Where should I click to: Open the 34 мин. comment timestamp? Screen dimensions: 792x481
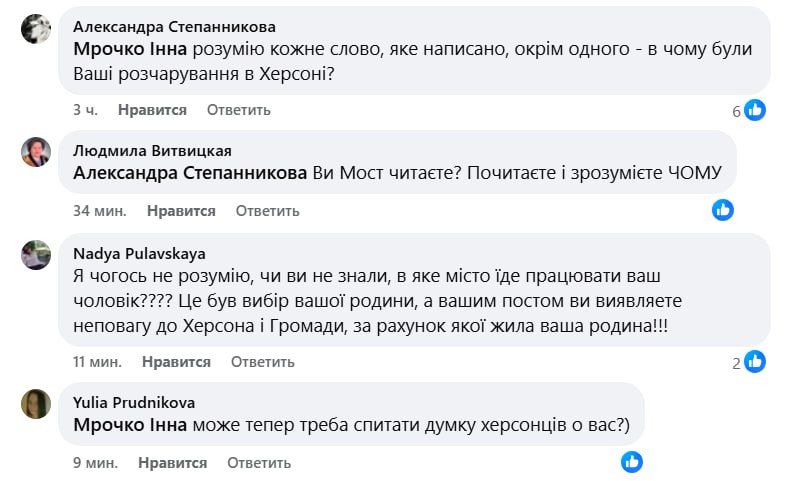tap(99, 211)
